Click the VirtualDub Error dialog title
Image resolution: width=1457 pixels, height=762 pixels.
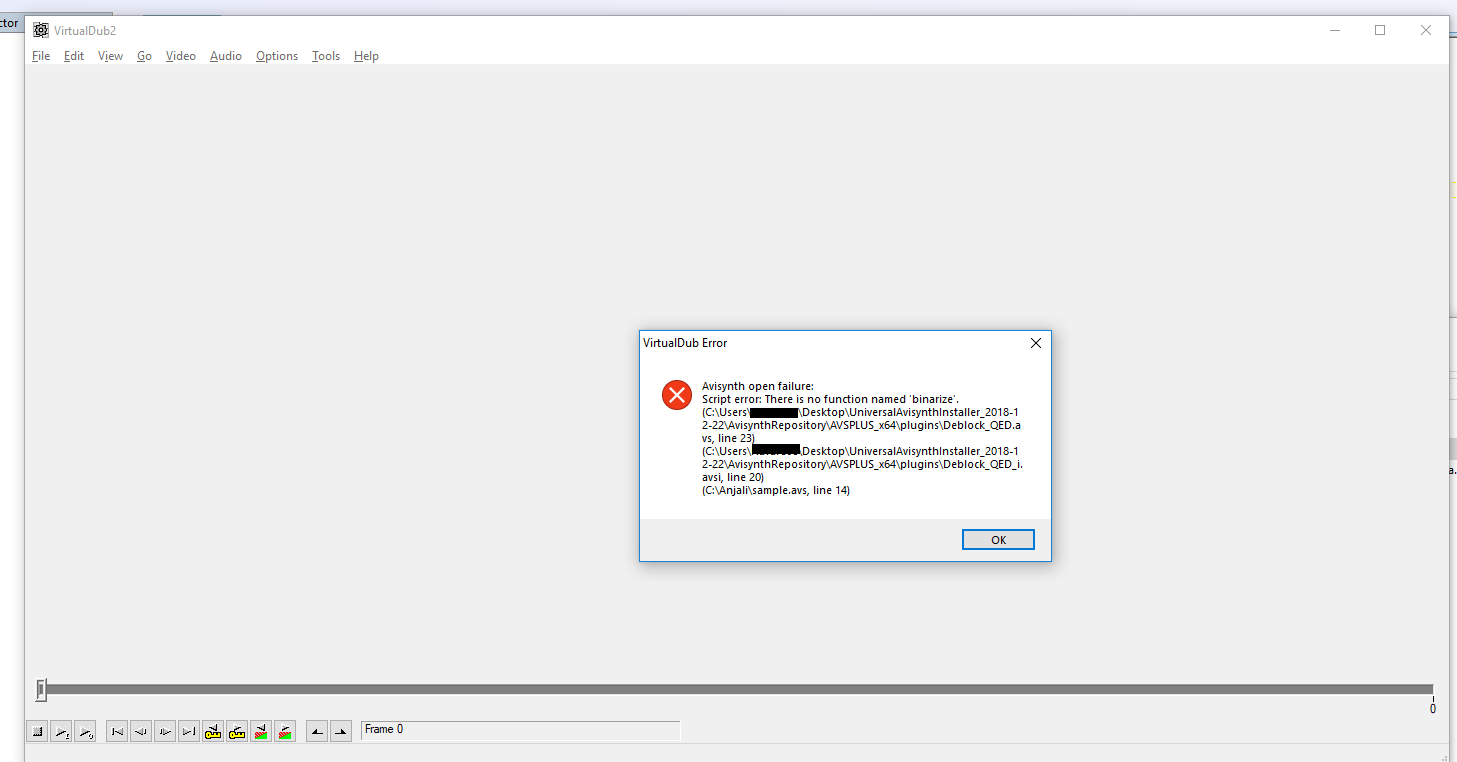(685, 343)
